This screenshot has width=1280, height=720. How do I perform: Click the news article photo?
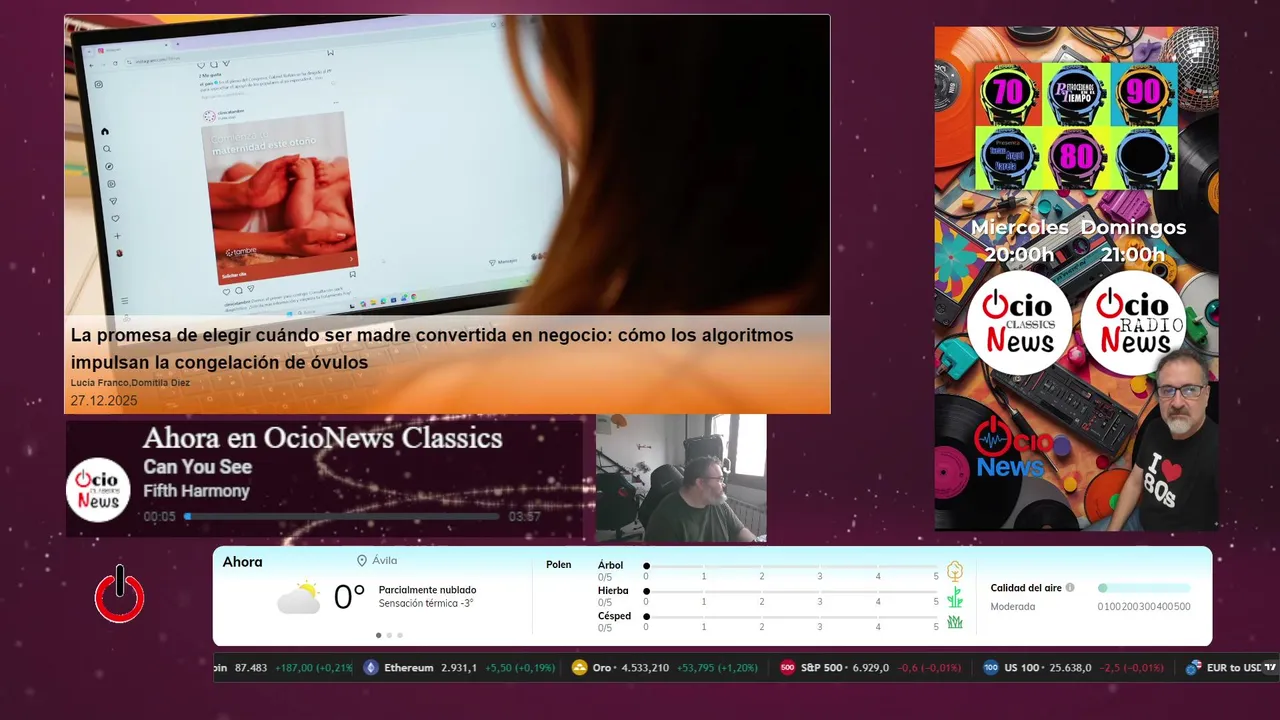point(447,166)
